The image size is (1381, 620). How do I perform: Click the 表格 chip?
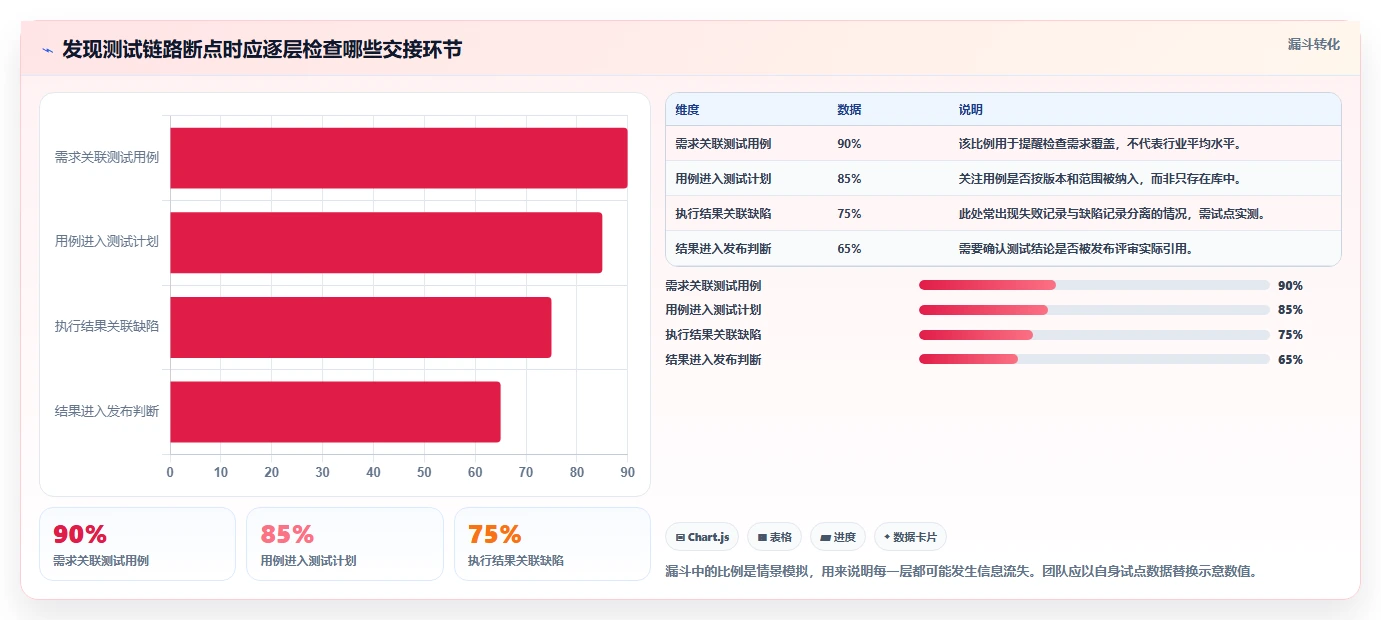tap(775, 537)
